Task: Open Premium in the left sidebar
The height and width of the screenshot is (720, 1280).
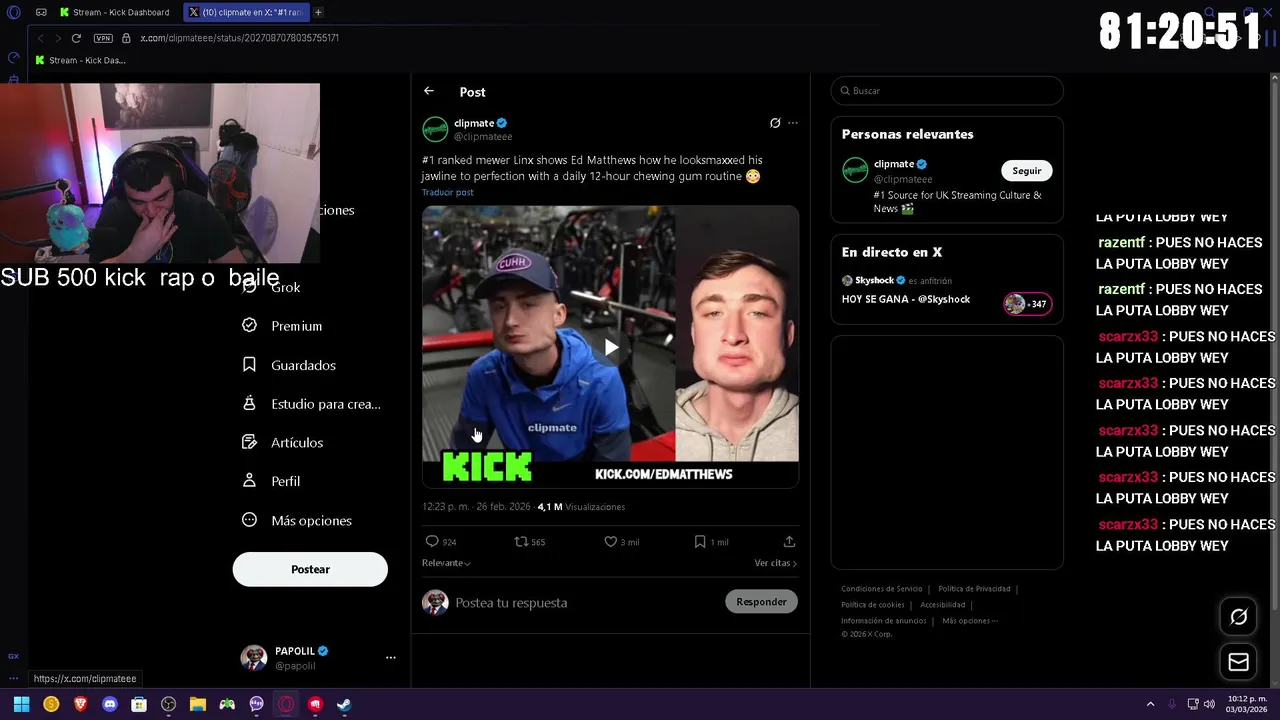Action: coord(282,326)
